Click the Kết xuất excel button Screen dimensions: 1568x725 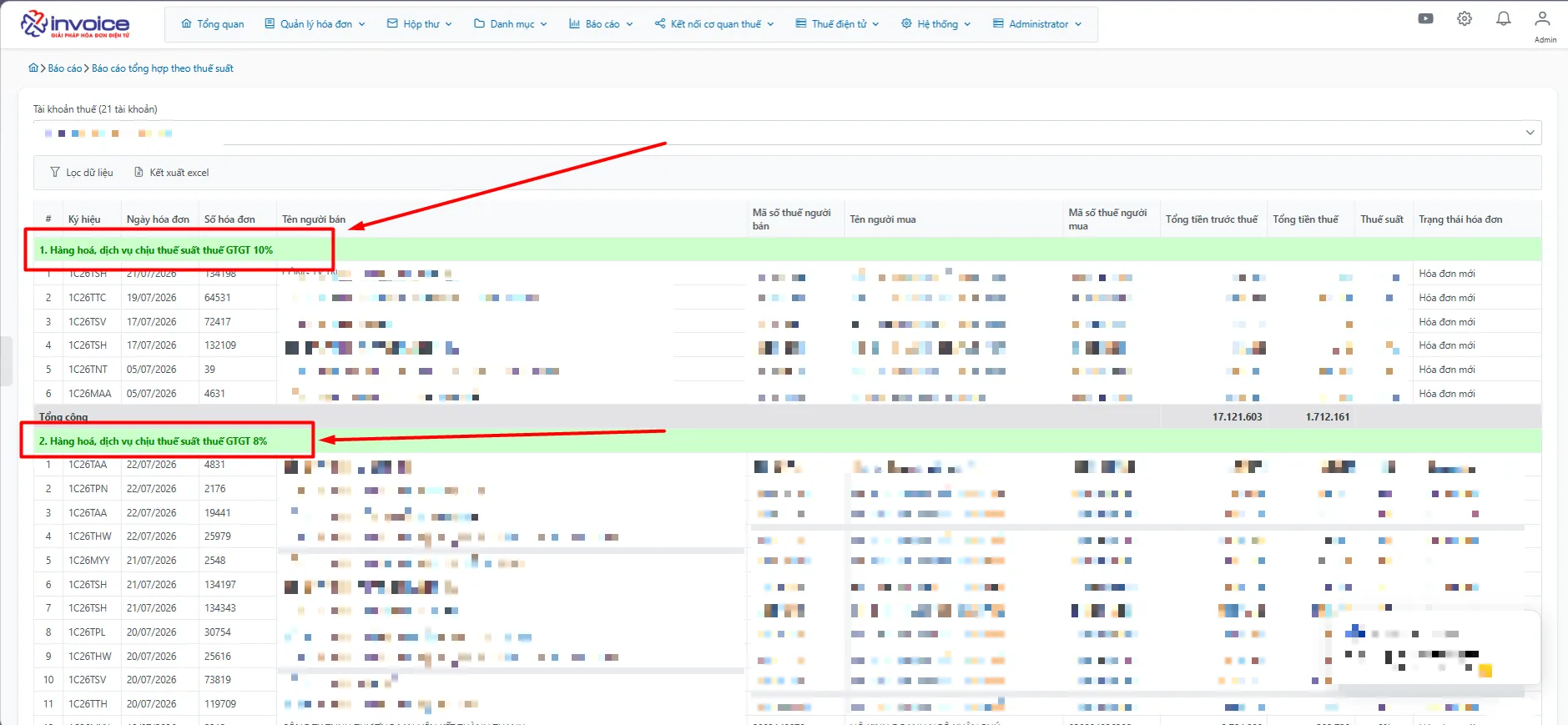[x=172, y=173]
